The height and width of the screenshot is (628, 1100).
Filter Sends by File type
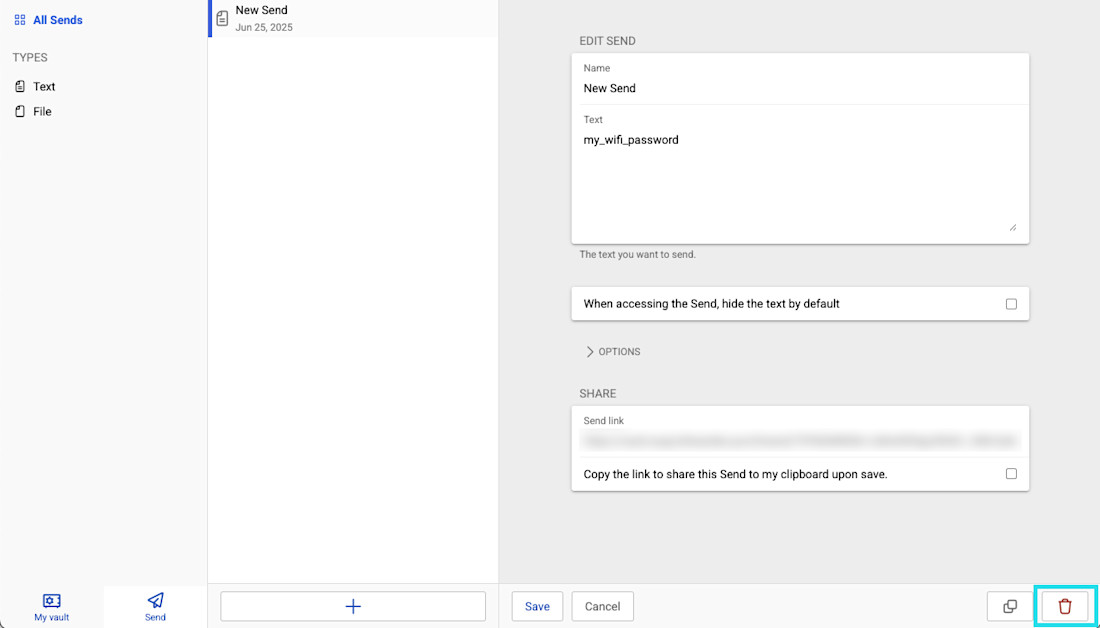tap(42, 112)
